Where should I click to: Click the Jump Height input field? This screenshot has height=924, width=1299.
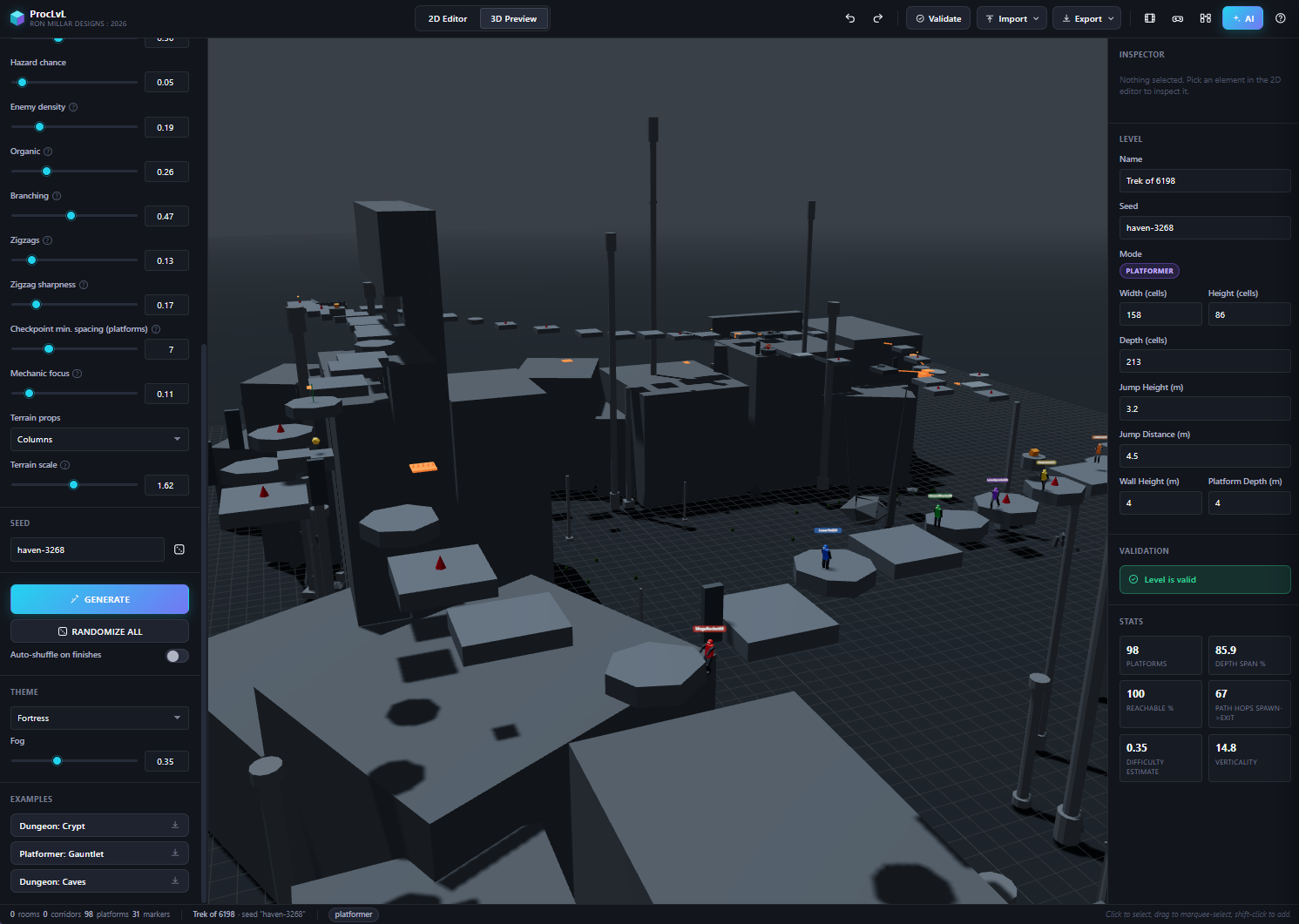(x=1205, y=408)
